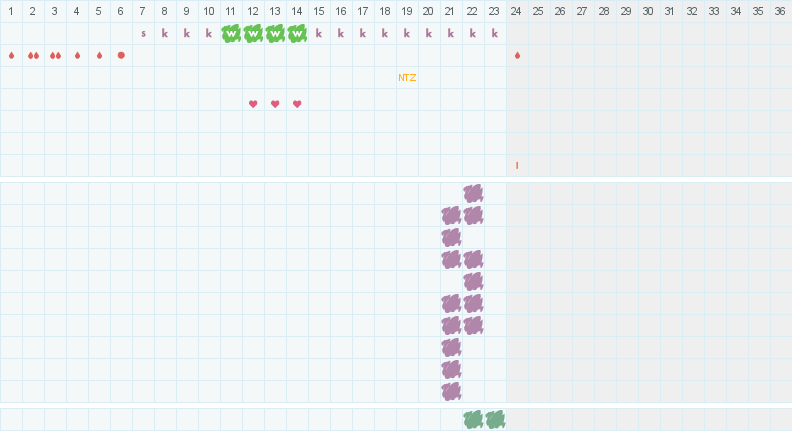Click the heart icon on day 12
Image resolution: width=792 pixels, height=431 pixels.
click(x=253, y=104)
